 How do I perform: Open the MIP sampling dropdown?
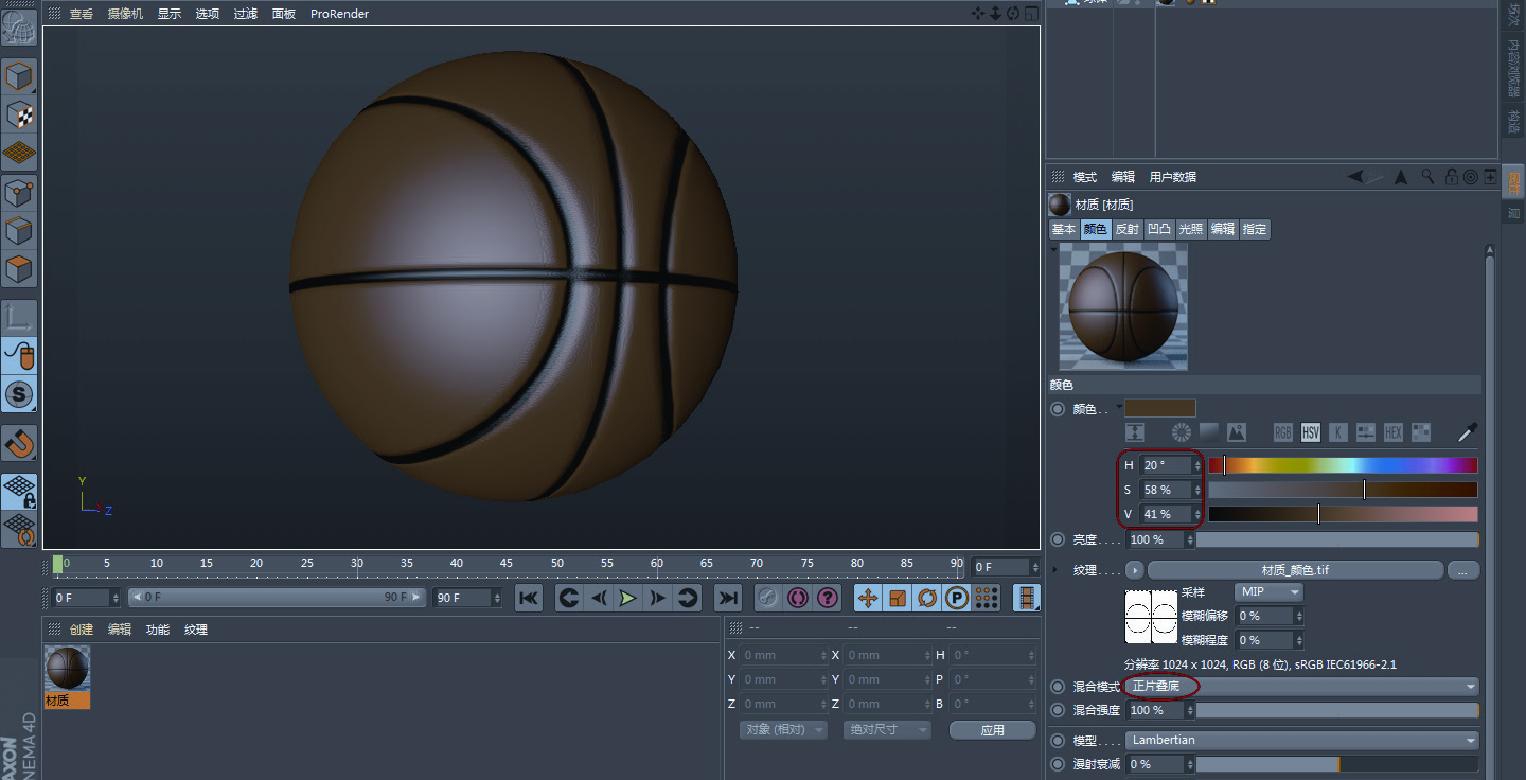pos(1268,592)
